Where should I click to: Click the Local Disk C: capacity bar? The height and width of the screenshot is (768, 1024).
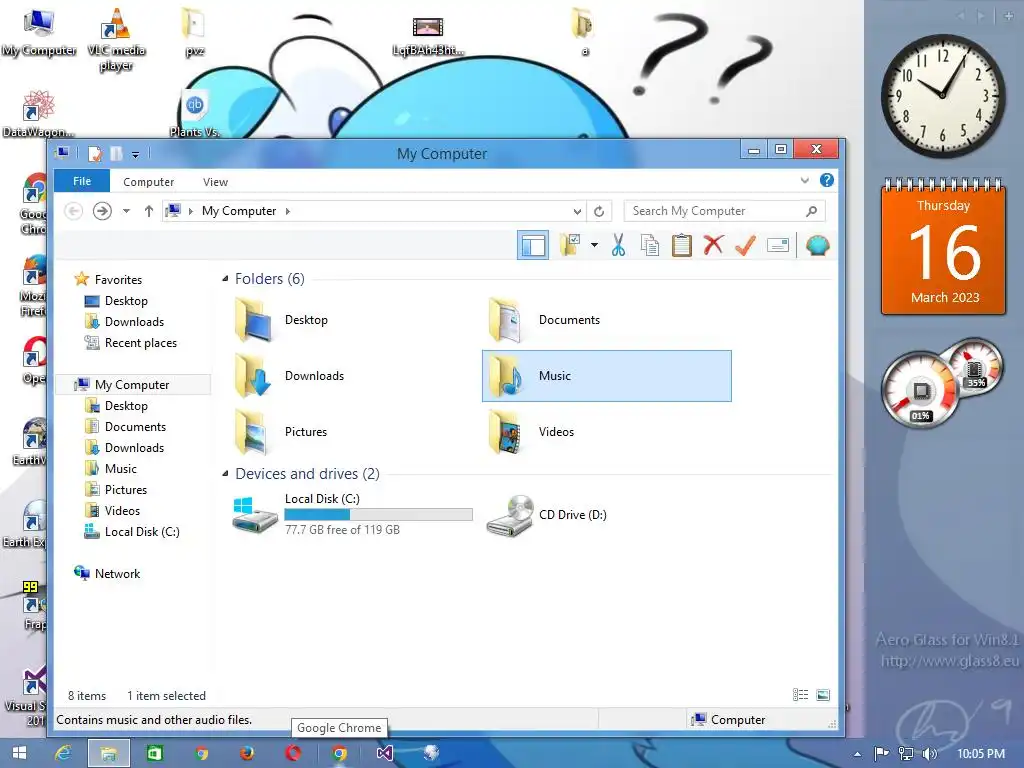click(x=379, y=515)
